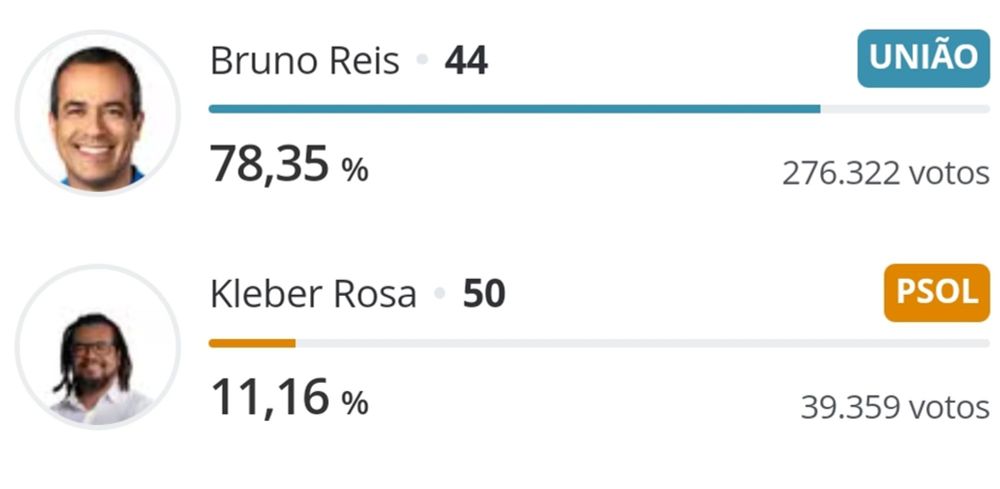Click the unfilled gray part of Bruno's bar
Image resolution: width=1000 pixels, height=489 pixels.
click(x=905, y=109)
